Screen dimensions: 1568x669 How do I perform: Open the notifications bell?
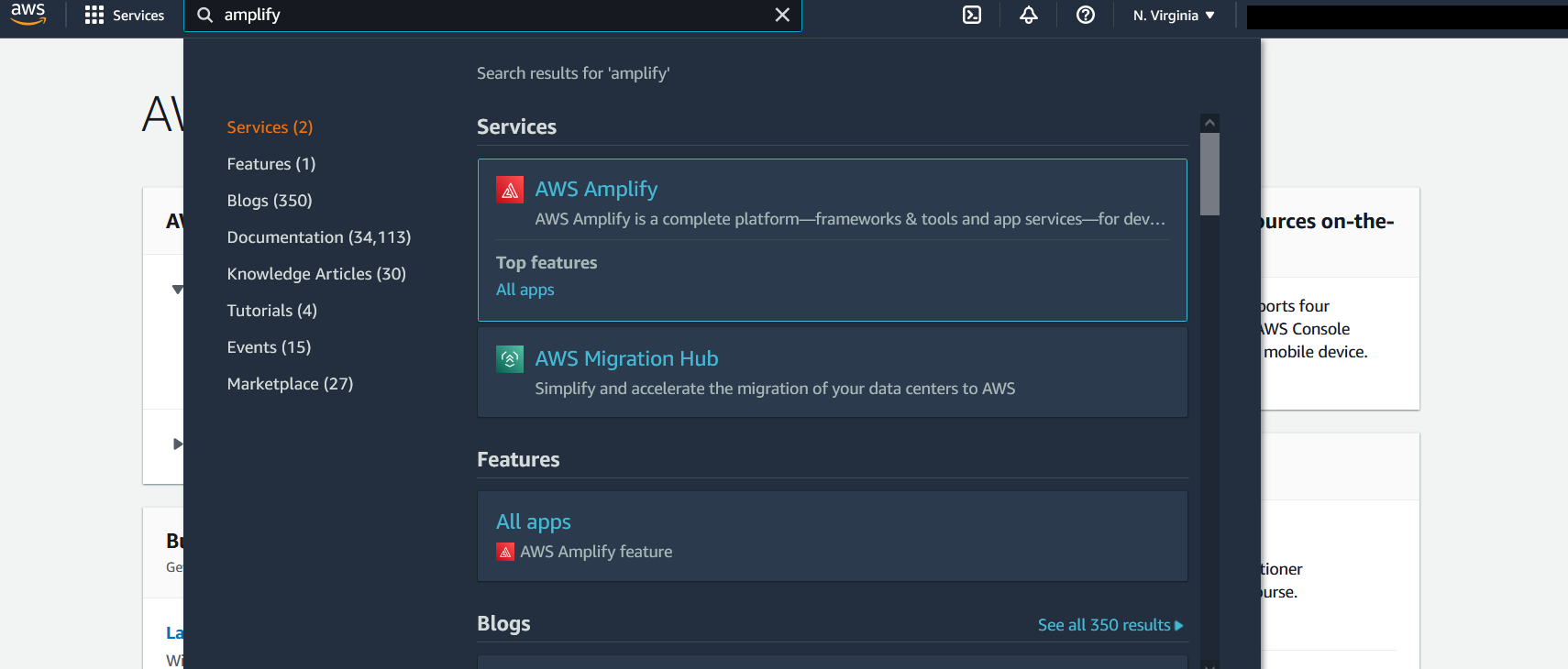[1029, 16]
